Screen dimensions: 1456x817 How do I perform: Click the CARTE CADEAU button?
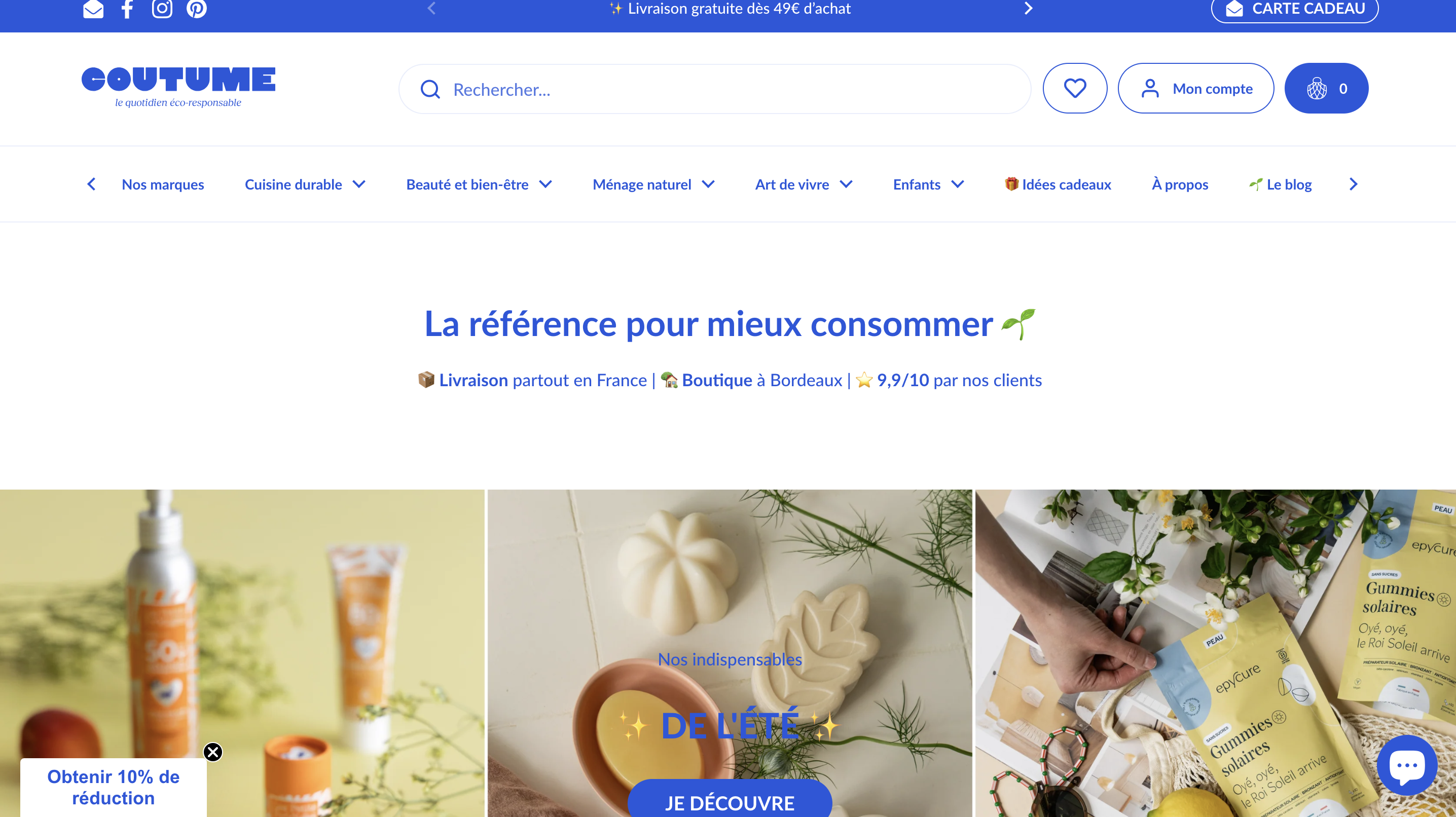[1294, 9]
